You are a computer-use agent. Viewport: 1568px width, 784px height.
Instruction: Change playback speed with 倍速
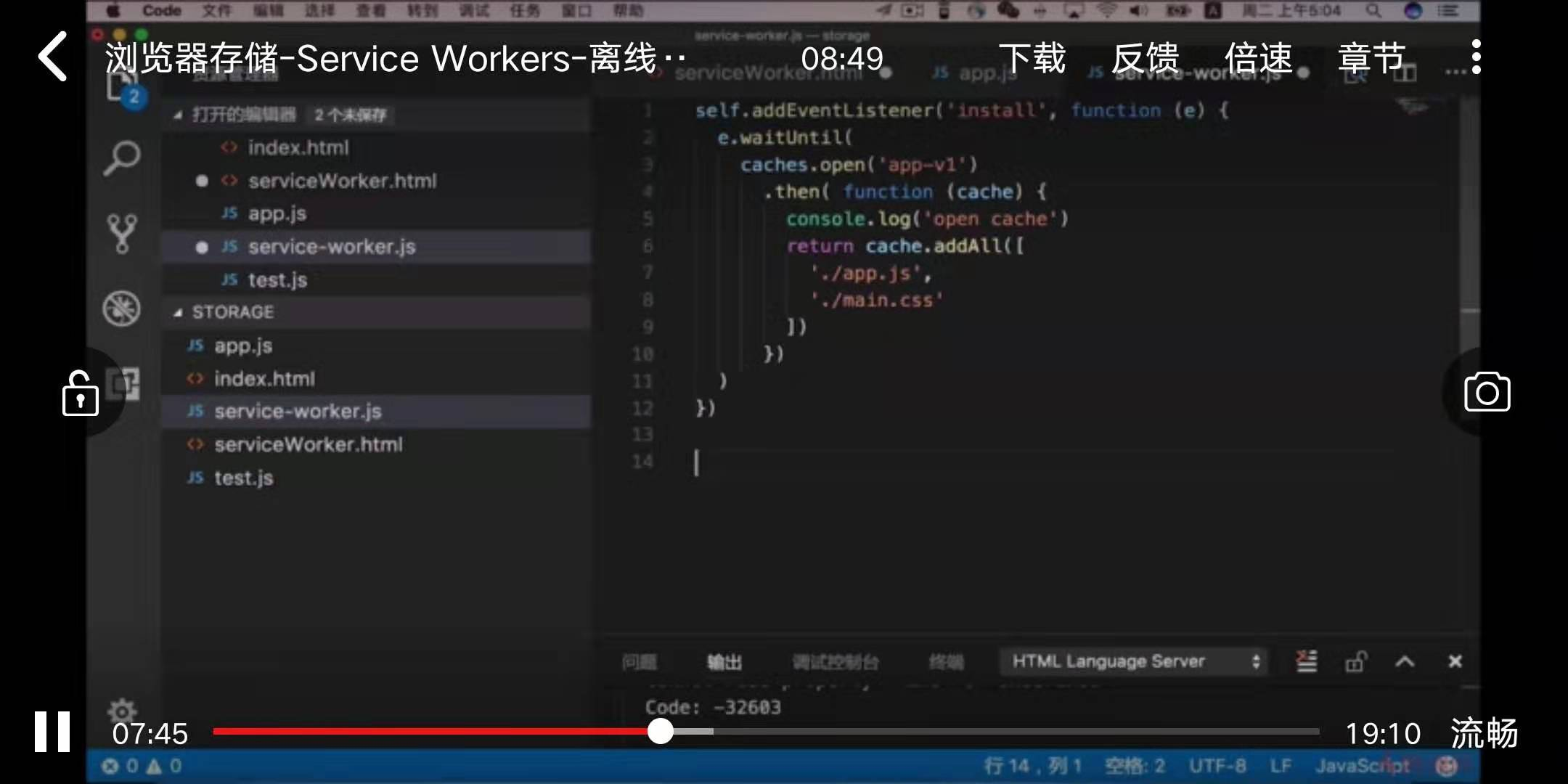[1258, 58]
